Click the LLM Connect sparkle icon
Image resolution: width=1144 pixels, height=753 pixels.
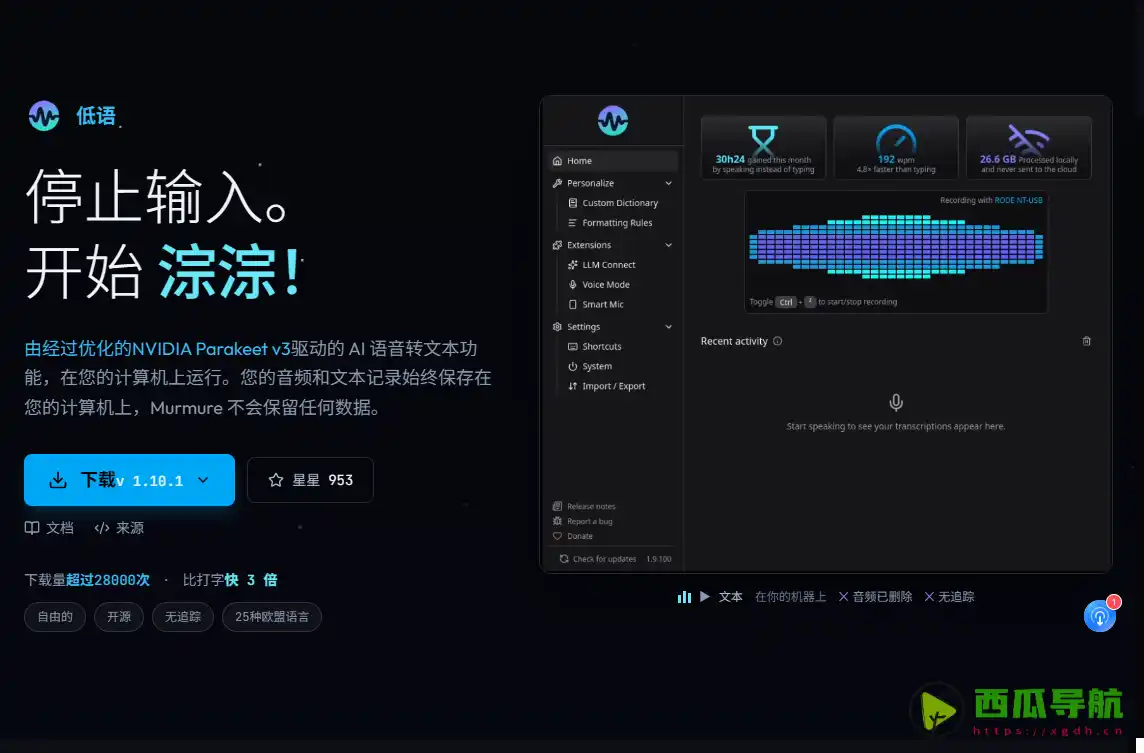coord(573,265)
